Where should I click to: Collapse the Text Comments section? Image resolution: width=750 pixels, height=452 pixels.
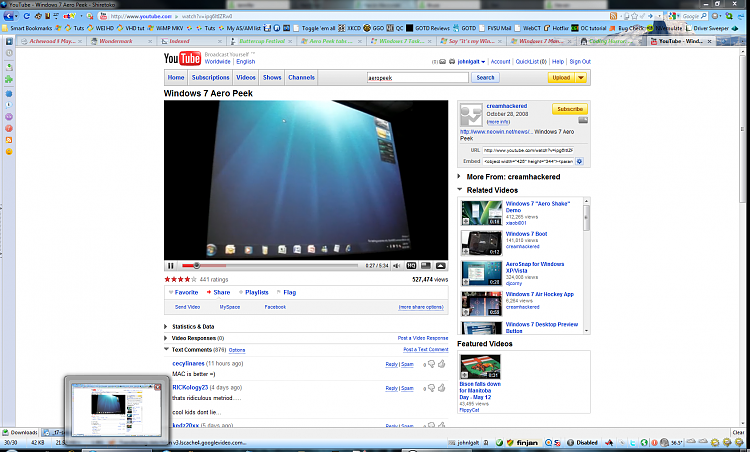pos(166,350)
